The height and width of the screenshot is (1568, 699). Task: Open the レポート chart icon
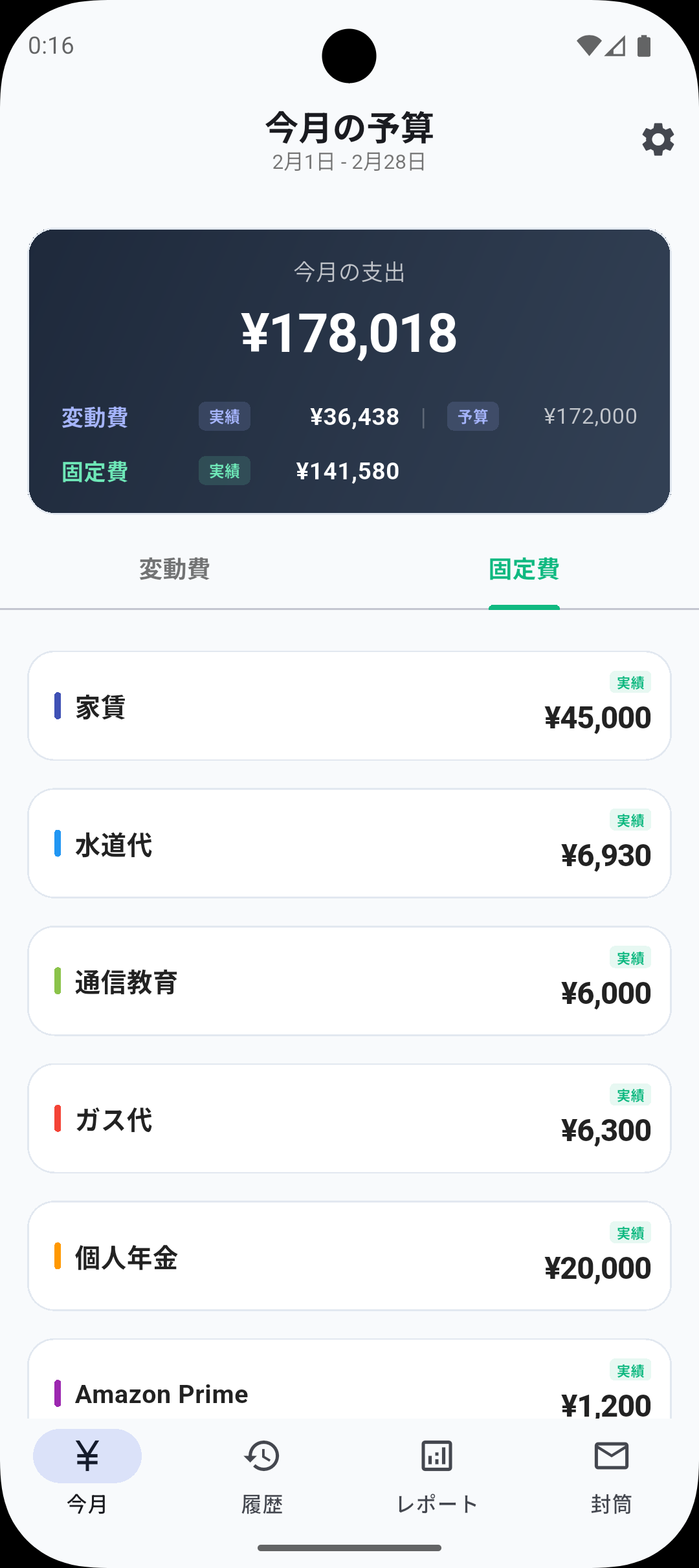437,1456
